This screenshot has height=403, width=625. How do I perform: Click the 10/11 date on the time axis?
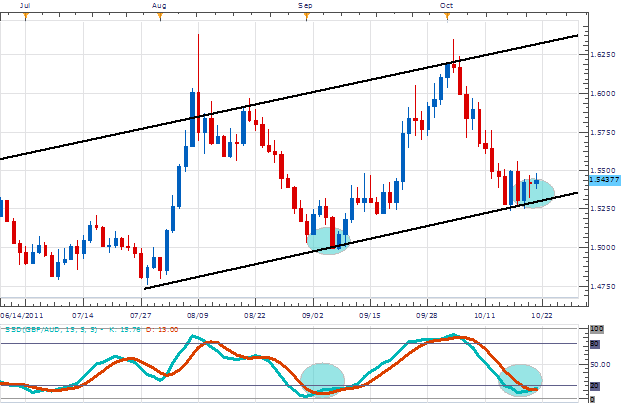[484, 315]
